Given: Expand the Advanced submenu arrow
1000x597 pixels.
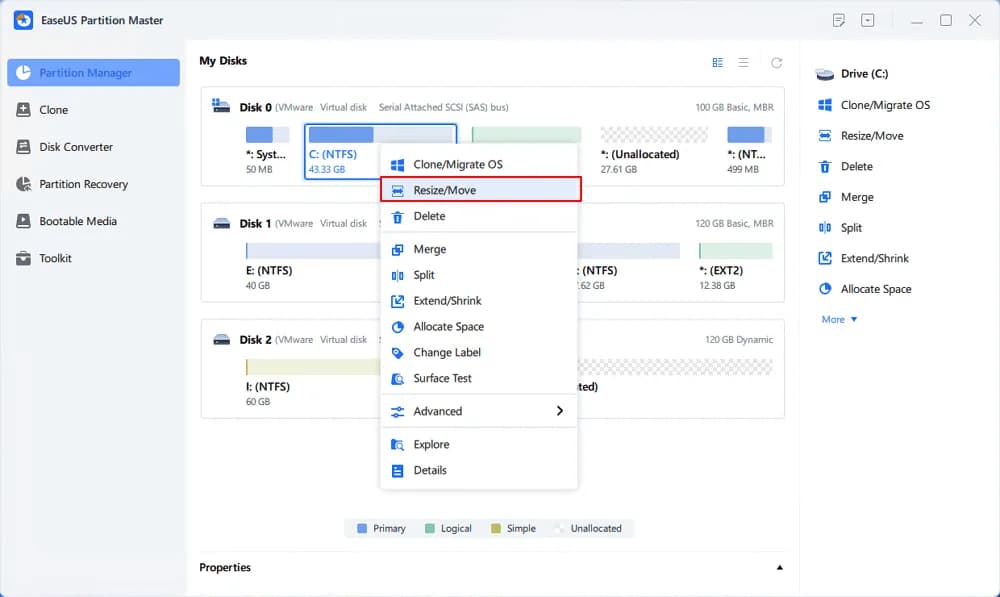Looking at the screenshot, I should 559,411.
